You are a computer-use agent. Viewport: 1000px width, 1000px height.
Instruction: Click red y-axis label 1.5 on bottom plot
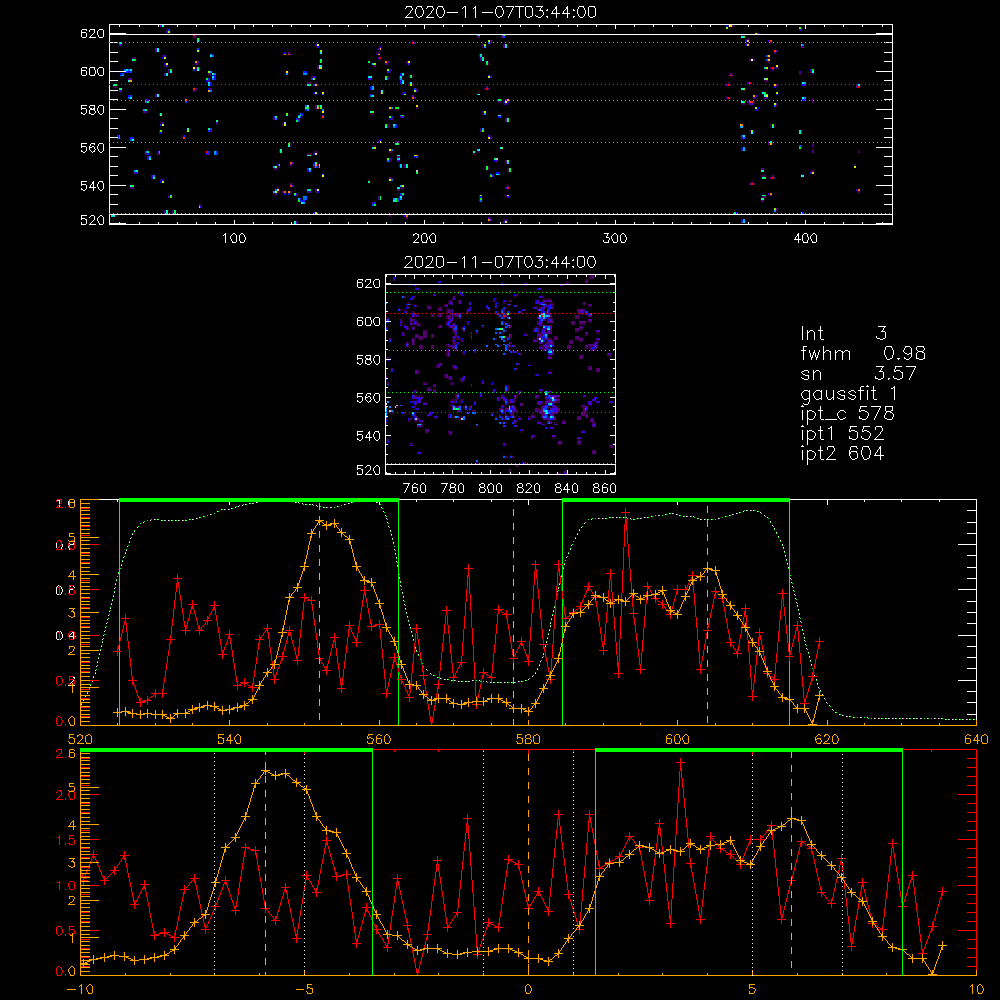coord(66,840)
